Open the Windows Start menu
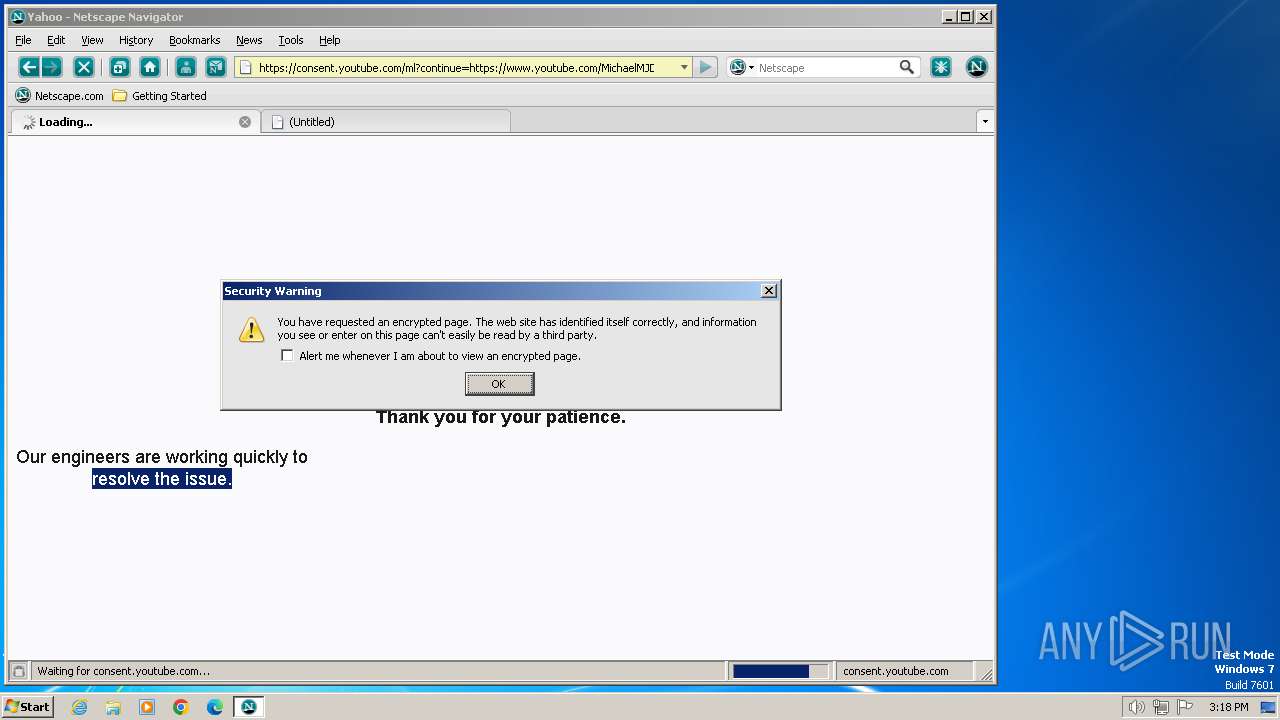Screen dimensions: 1280x720 coord(27,707)
